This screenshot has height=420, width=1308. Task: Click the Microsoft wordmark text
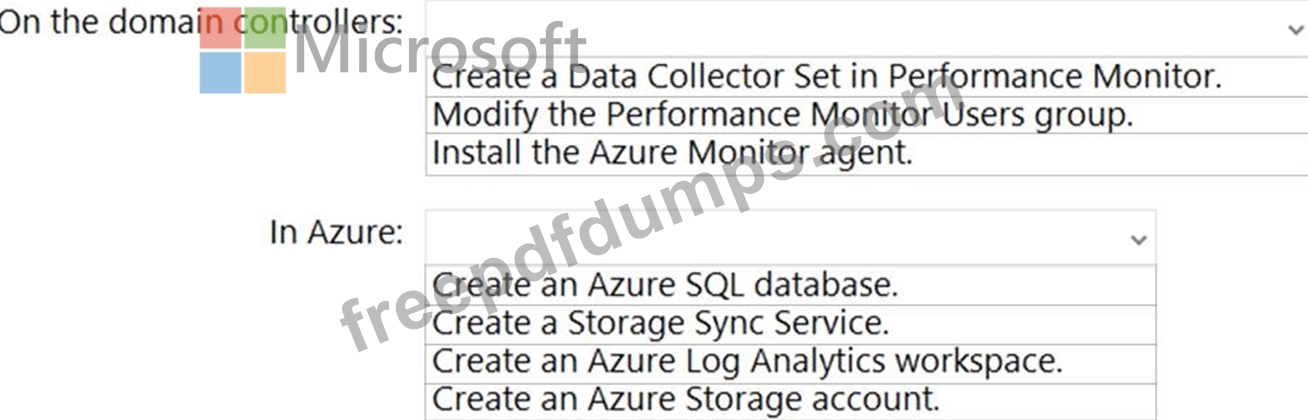coord(438,50)
